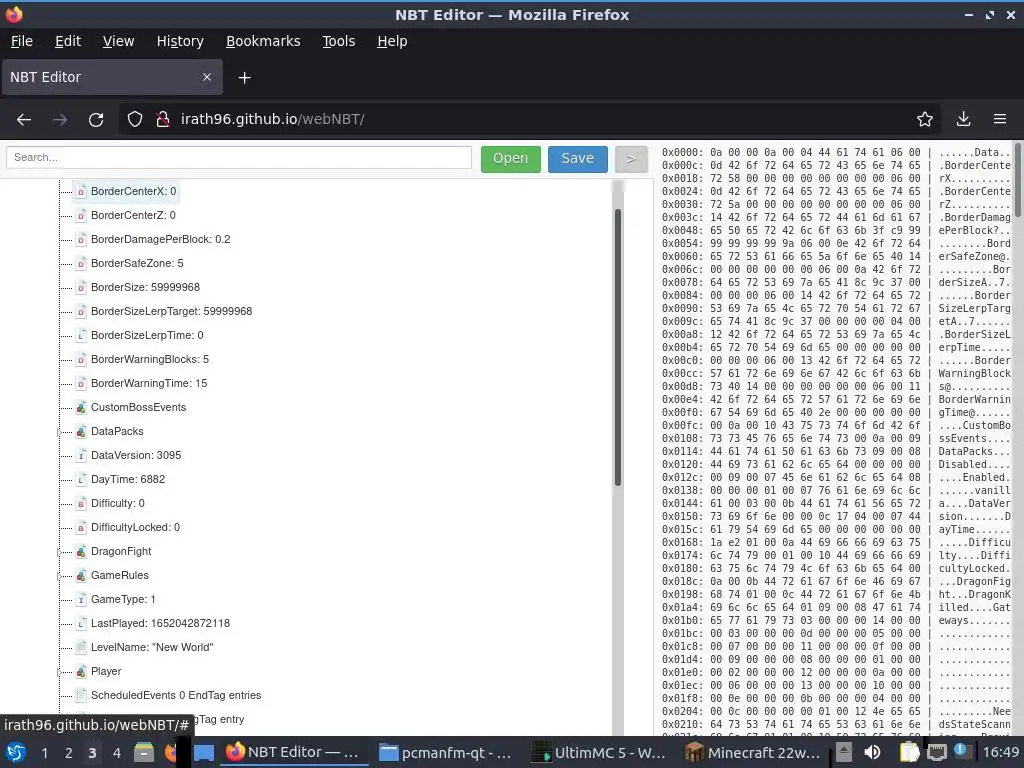This screenshot has width=1024, height=768.
Task: Select the BorderDamagePerBlock: 0.2 entry
Action: coord(161,240)
